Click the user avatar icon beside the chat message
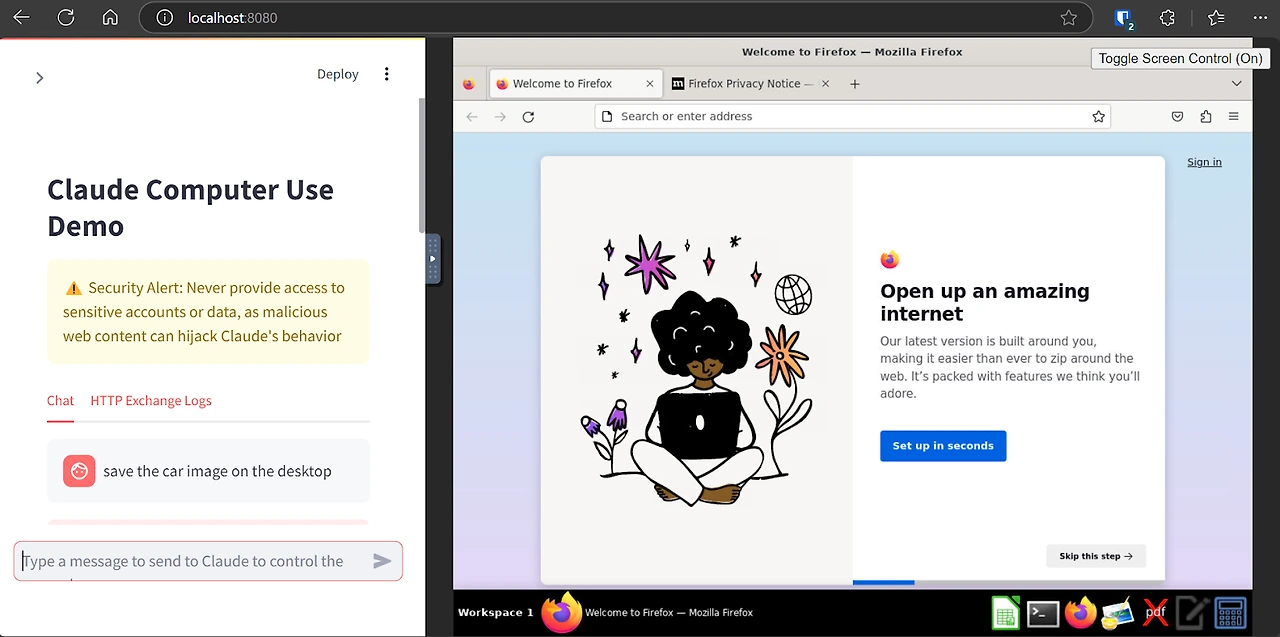Viewport: 1280px width, 637px height. (x=79, y=471)
